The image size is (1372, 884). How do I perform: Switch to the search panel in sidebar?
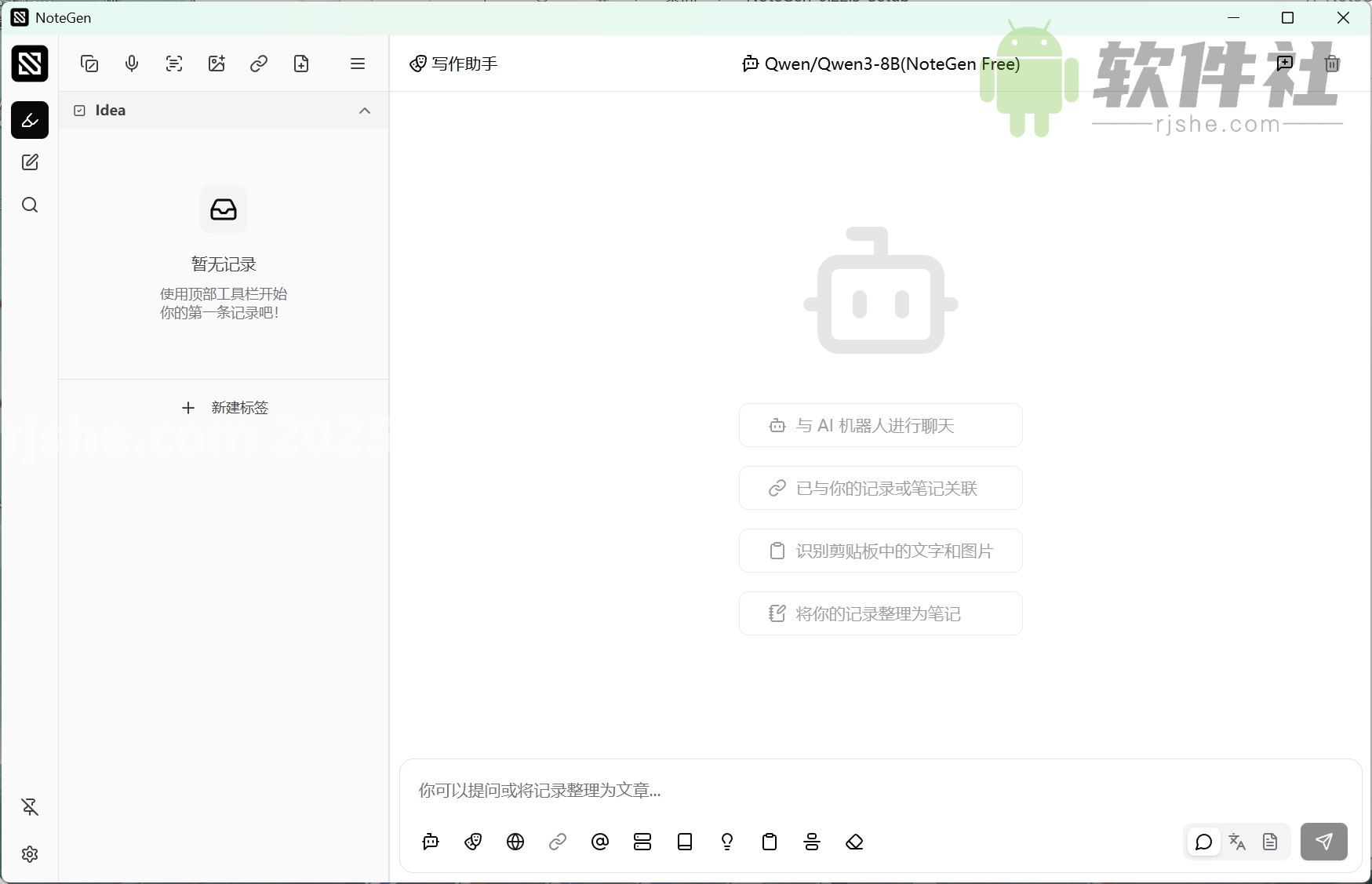point(30,205)
